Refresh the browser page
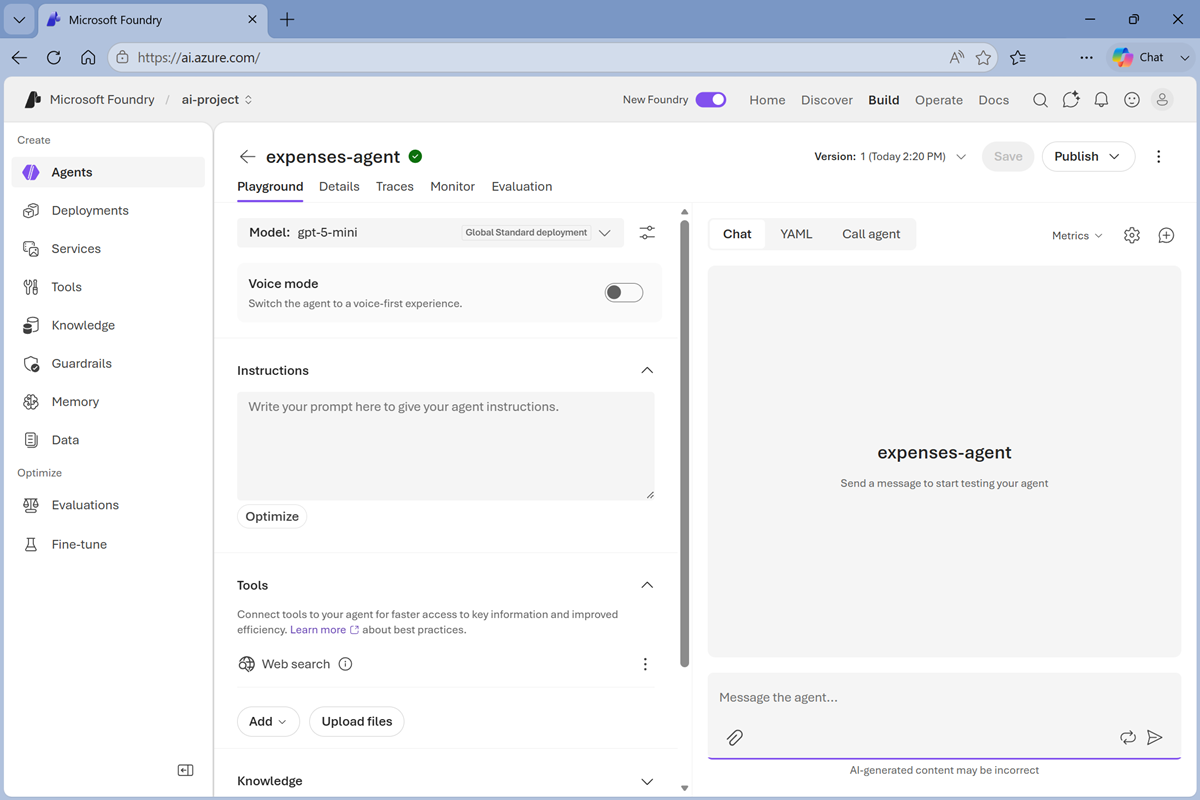The width and height of the screenshot is (1200, 800). click(54, 58)
